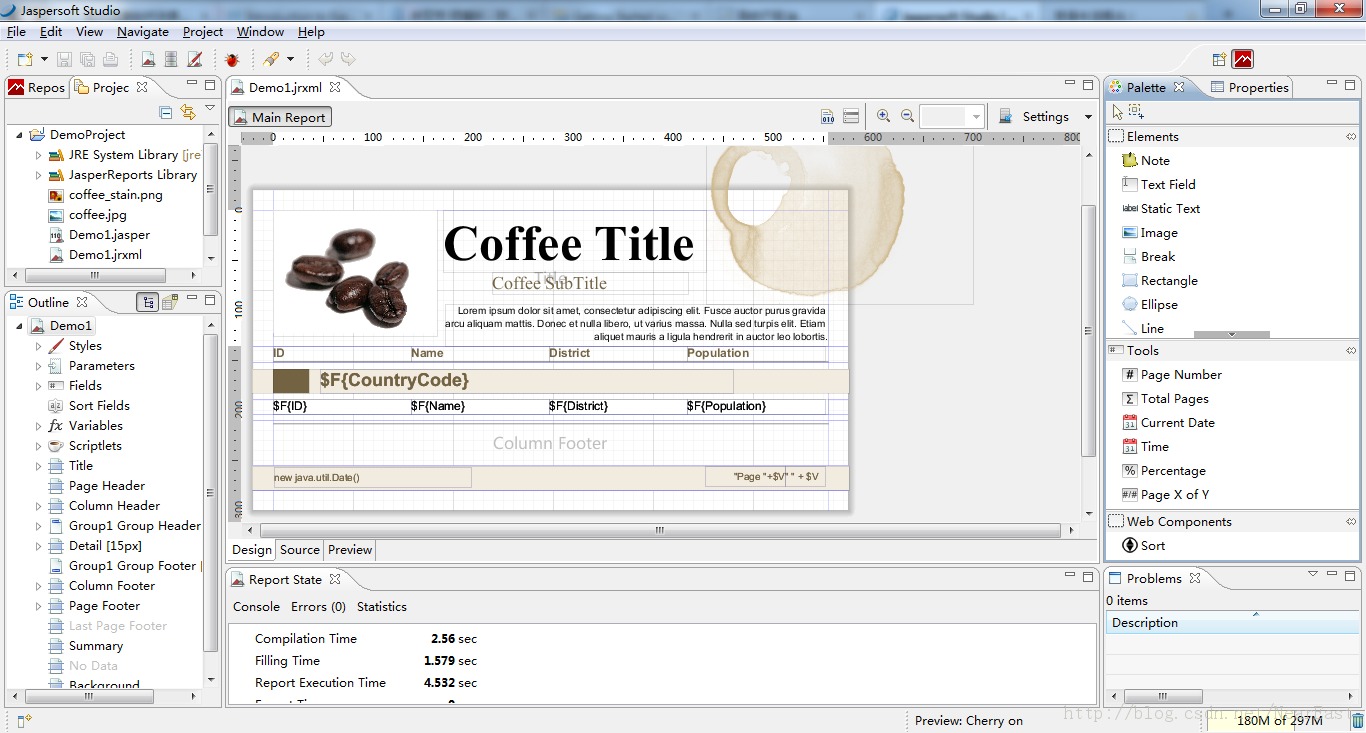Open the Settings dropdown arrow

tap(1088, 116)
